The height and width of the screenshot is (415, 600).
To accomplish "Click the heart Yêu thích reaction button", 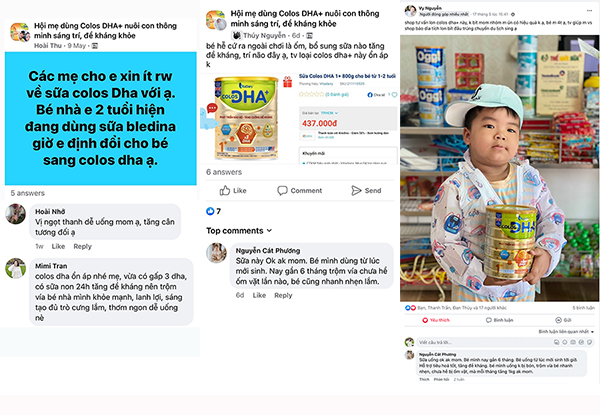I will (436, 320).
